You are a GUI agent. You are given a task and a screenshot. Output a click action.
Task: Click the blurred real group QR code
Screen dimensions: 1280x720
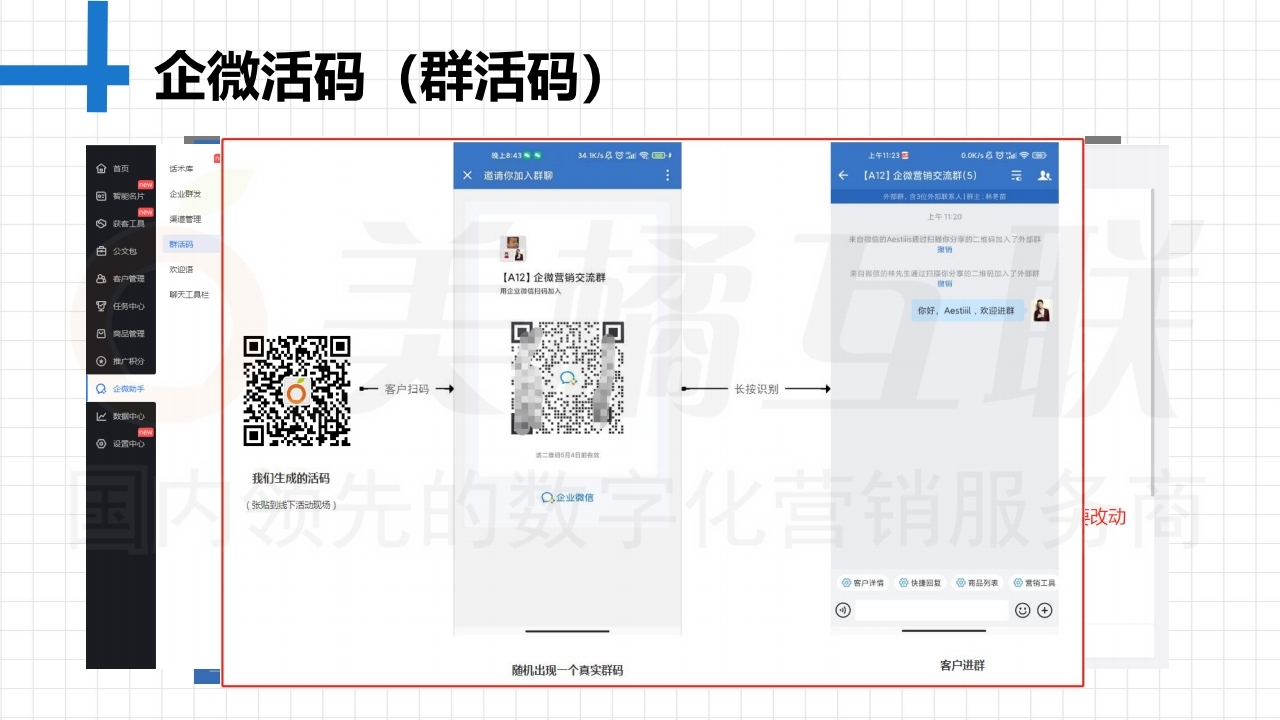pos(567,378)
